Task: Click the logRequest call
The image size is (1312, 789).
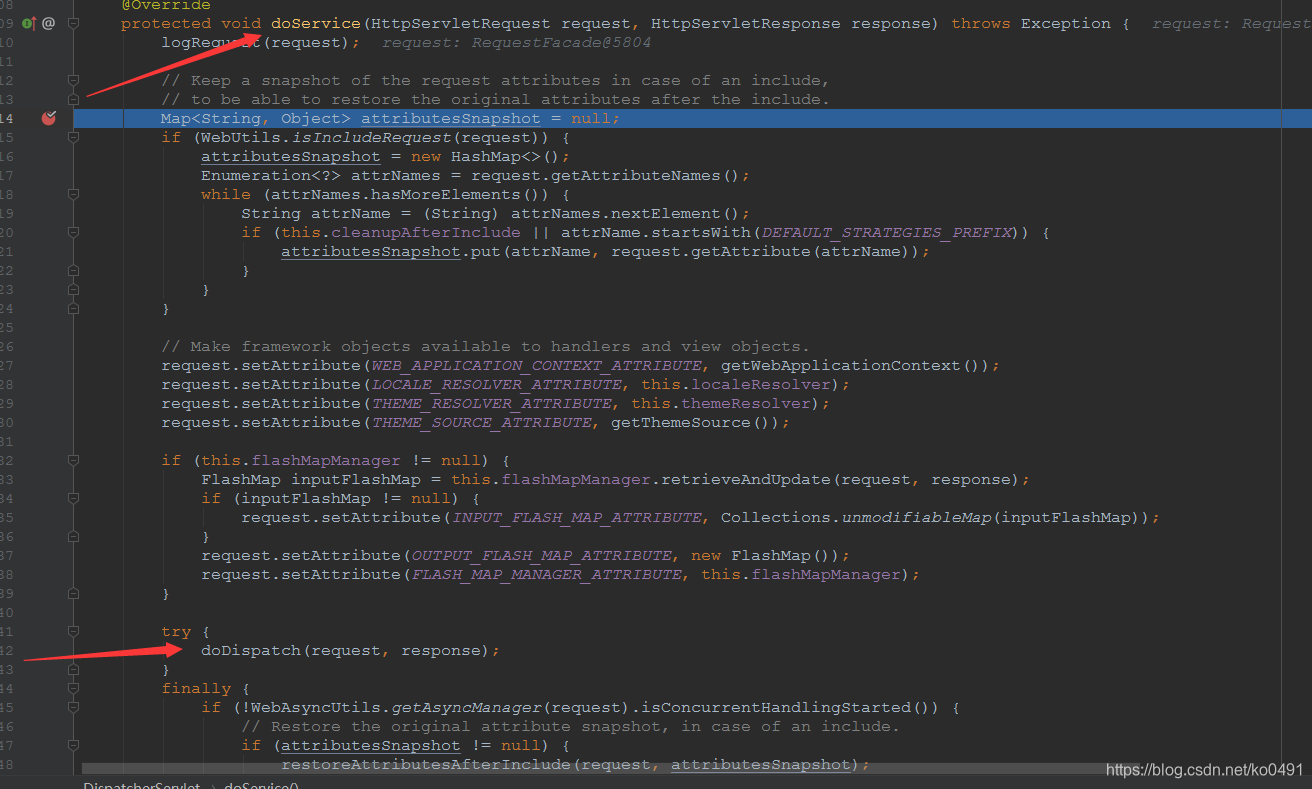Action: click(210, 42)
